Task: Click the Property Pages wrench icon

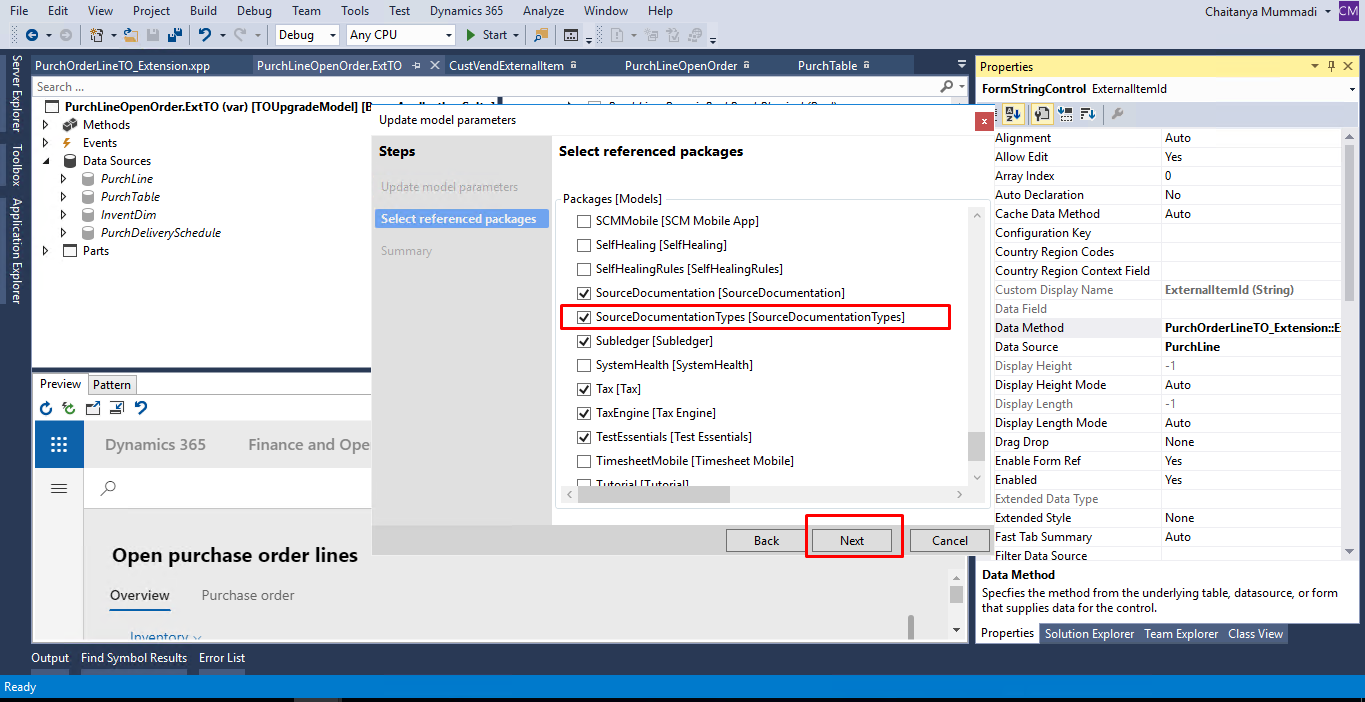Action: pos(1118,114)
